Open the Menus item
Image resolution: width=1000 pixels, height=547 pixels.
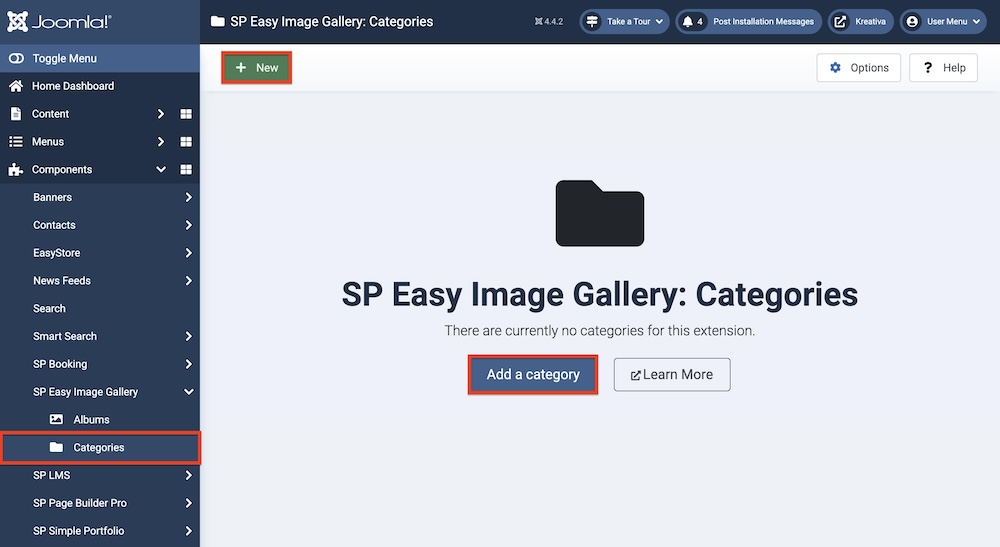(48, 142)
